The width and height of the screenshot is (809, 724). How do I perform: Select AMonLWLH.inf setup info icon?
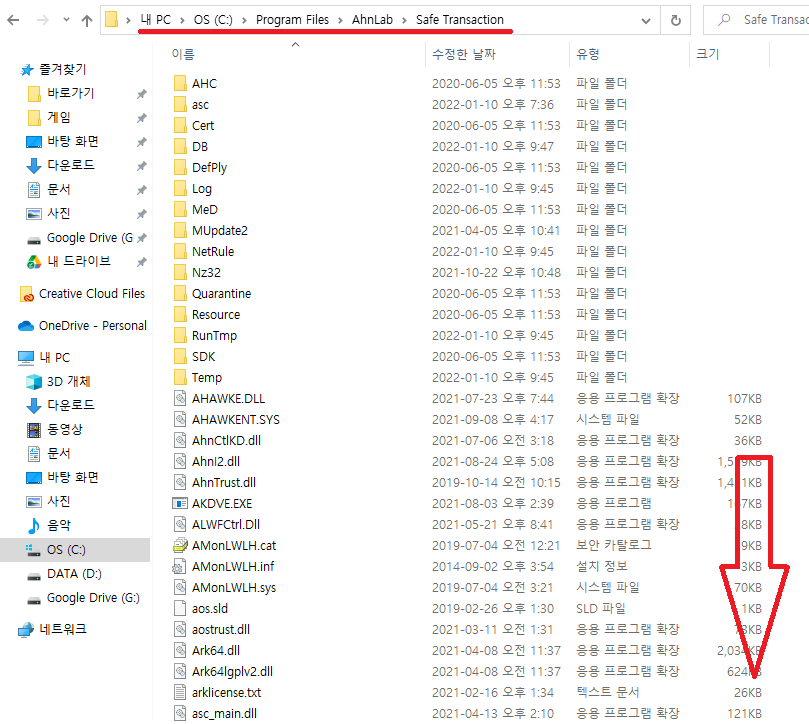point(180,567)
